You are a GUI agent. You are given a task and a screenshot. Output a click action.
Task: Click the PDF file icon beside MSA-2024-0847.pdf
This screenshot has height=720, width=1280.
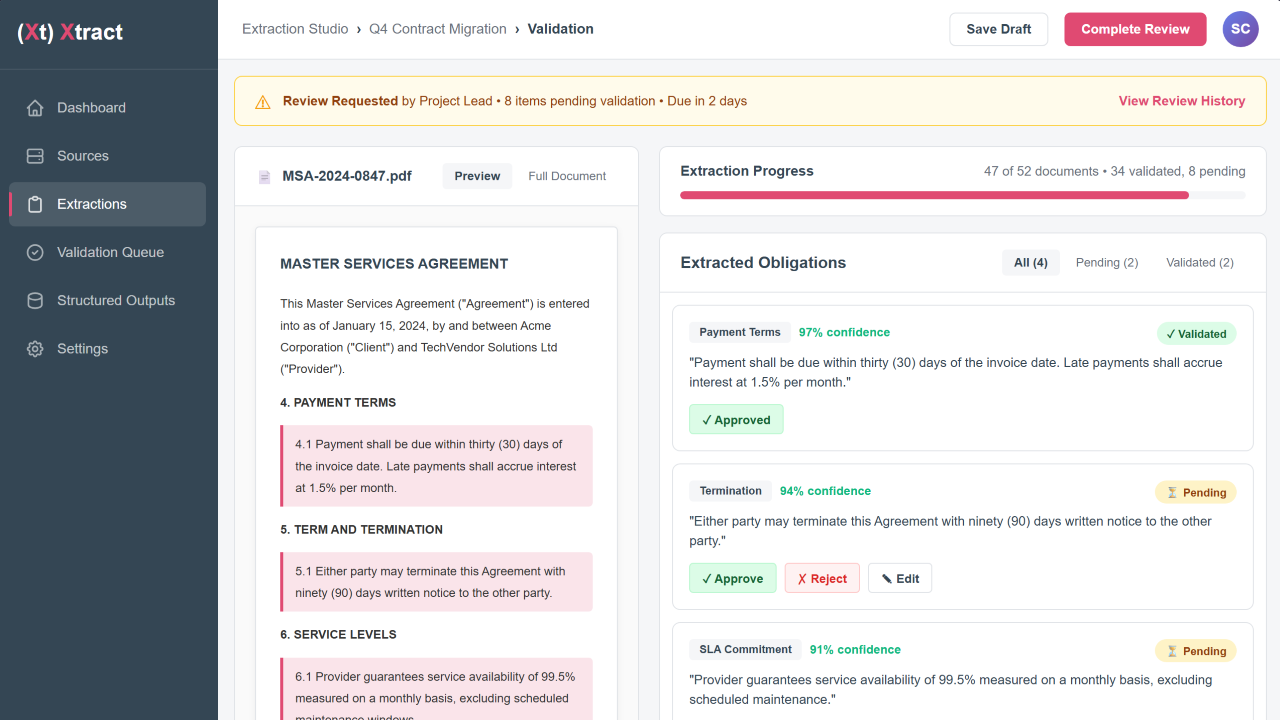point(264,177)
